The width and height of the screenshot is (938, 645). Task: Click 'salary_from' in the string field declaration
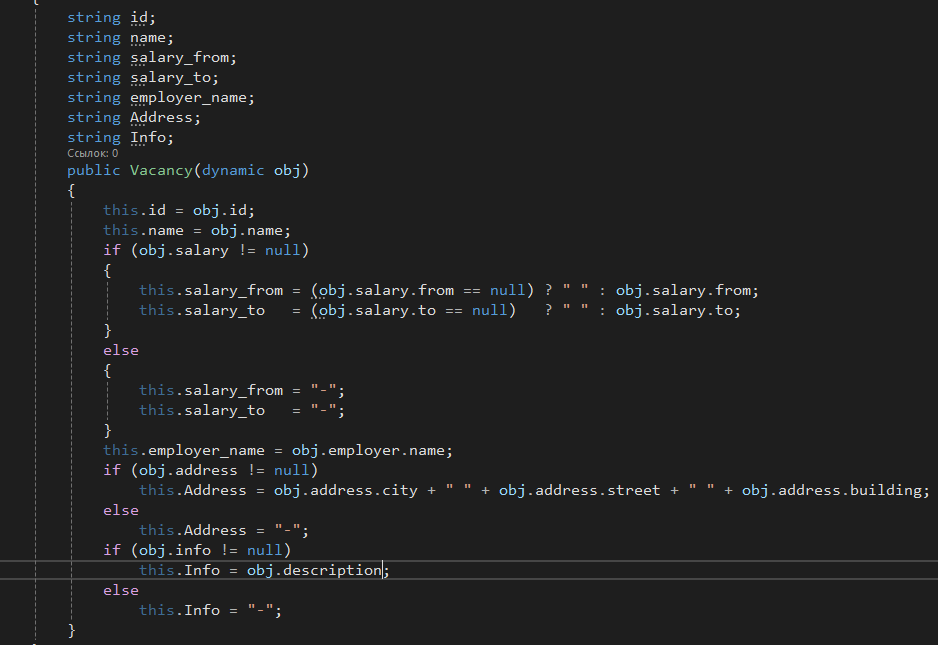point(179,57)
